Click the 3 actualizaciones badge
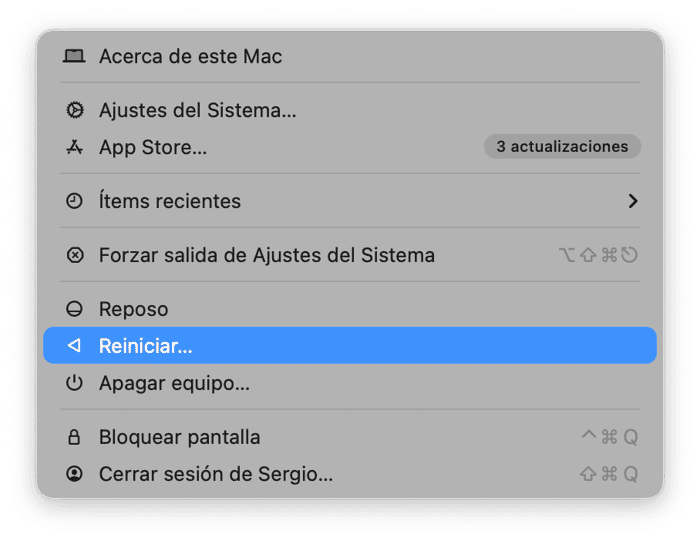 [562, 147]
